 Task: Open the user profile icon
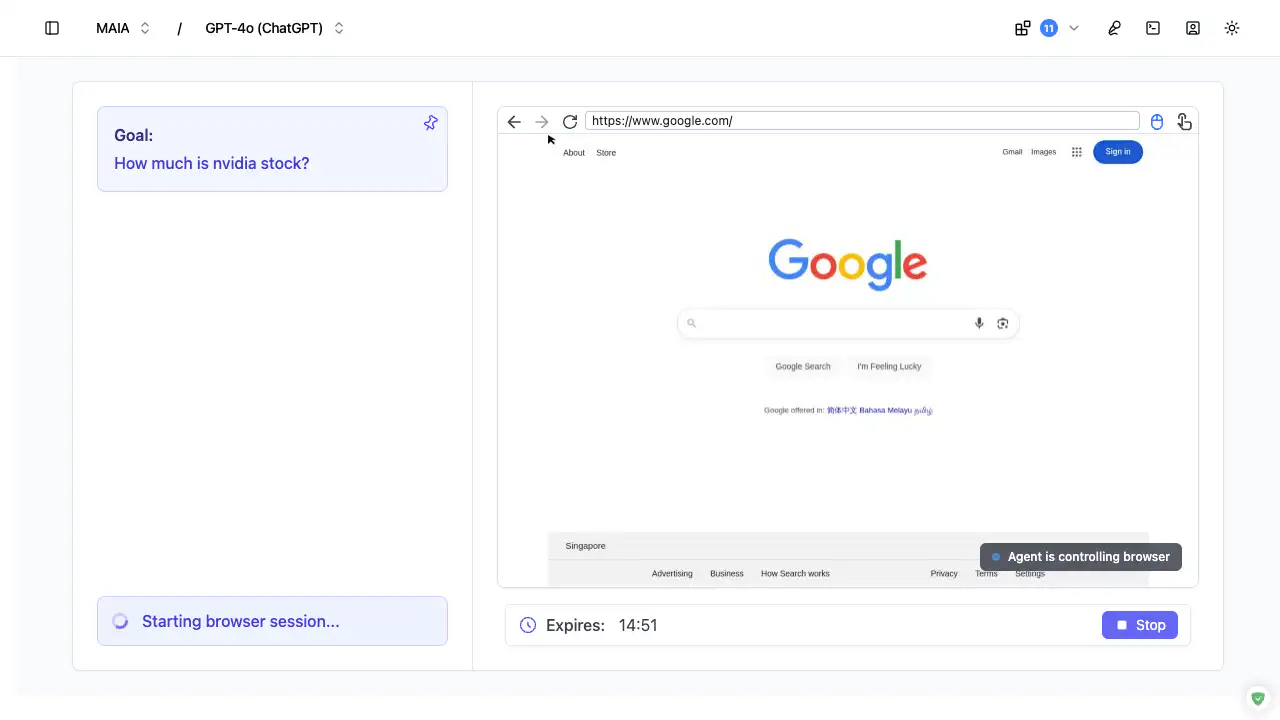click(x=1193, y=28)
